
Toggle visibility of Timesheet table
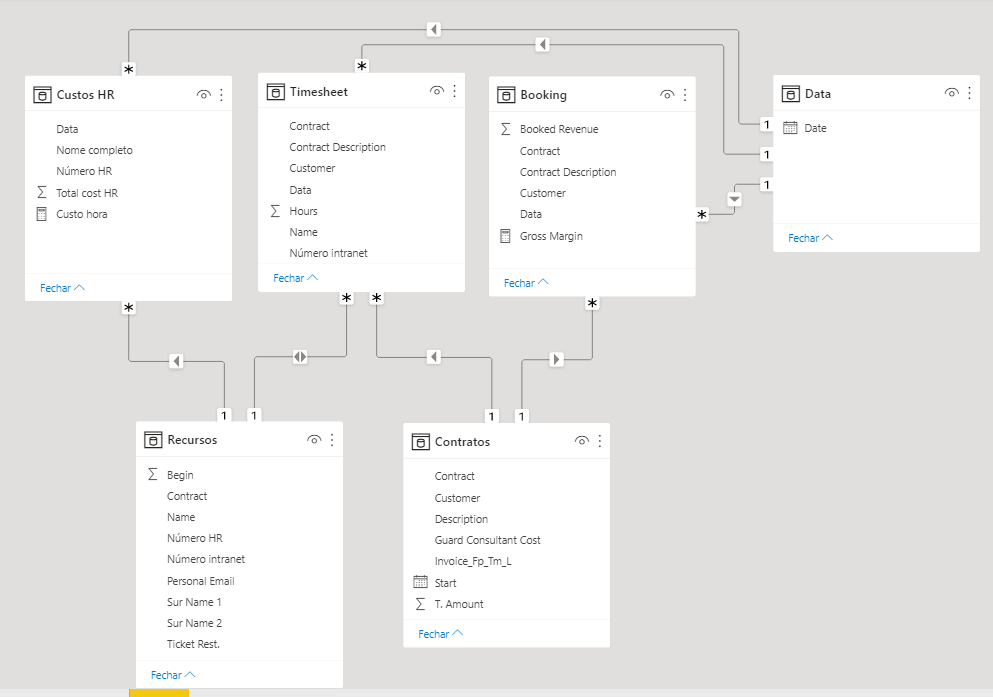tap(436, 91)
